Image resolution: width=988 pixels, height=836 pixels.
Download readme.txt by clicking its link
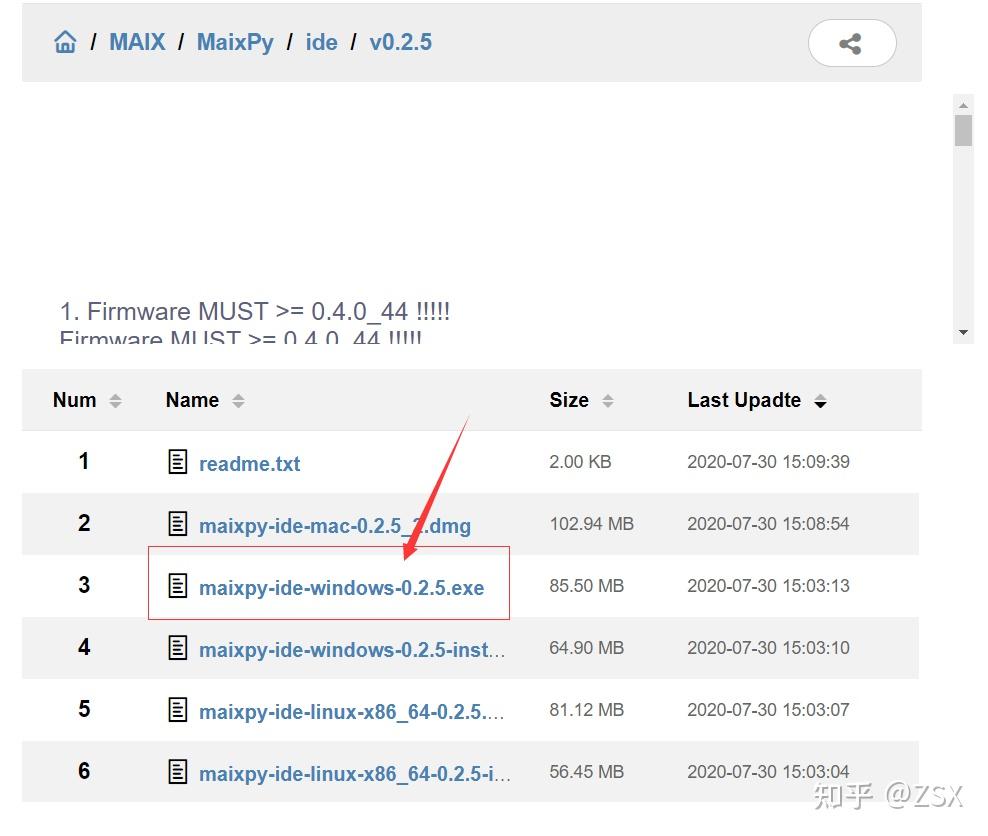[x=249, y=463]
